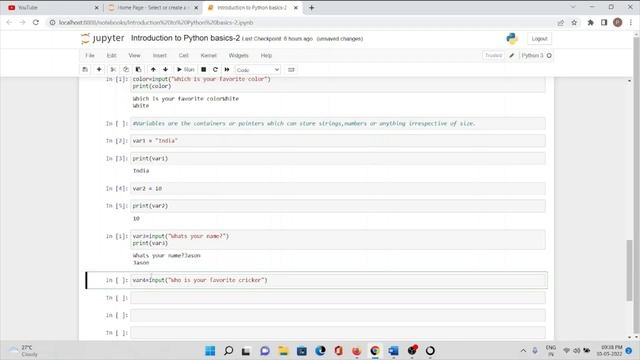The image size is (640, 360).
Task: Close the Introduction to Python basics-2 tab
Action: [296, 8]
